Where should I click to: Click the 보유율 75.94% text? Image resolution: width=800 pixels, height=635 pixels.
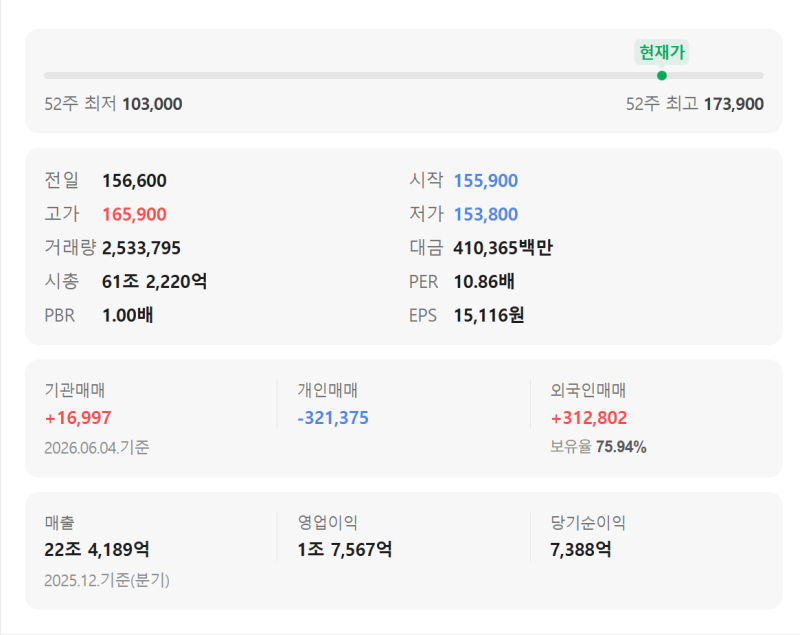[x=598, y=447]
